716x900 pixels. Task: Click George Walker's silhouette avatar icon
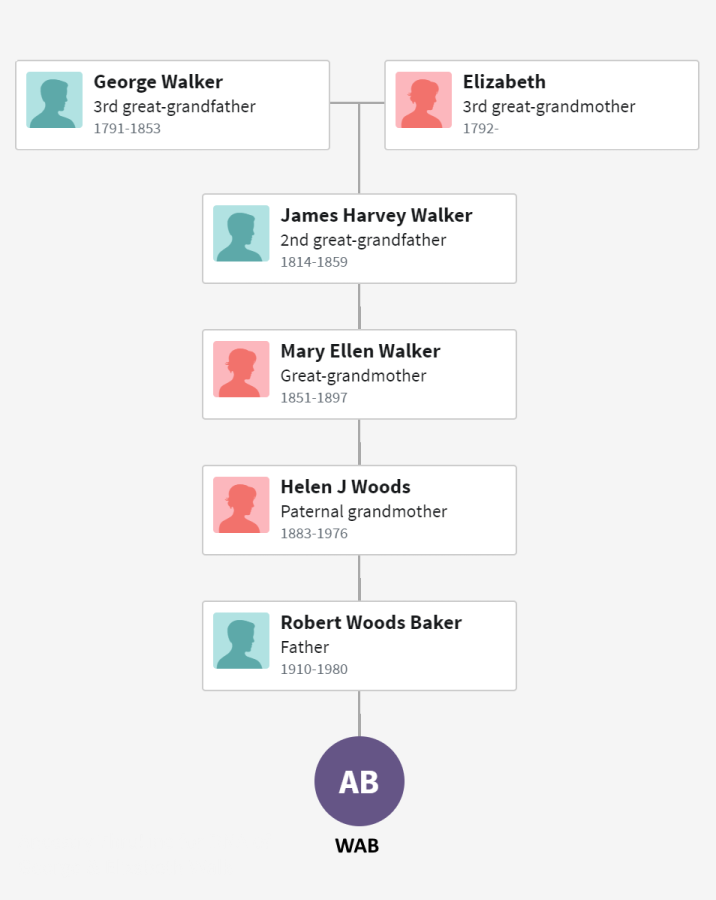click(x=54, y=100)
